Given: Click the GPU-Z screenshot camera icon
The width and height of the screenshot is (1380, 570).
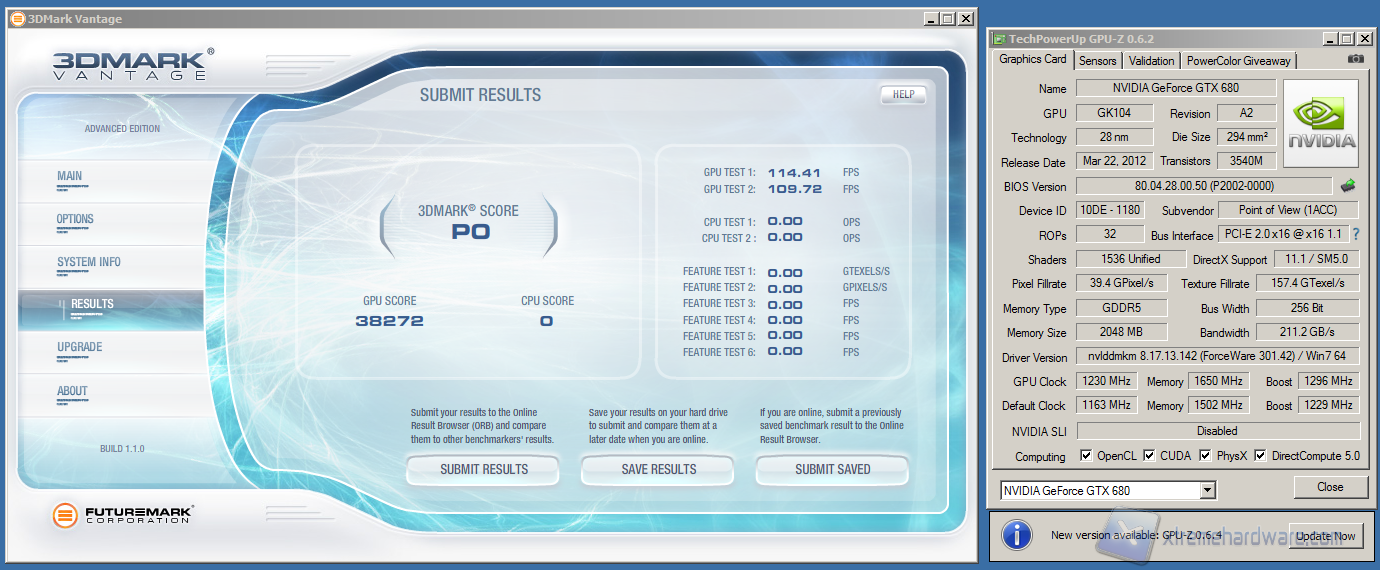Looking at the screenshot, I should pos(1355,60).
